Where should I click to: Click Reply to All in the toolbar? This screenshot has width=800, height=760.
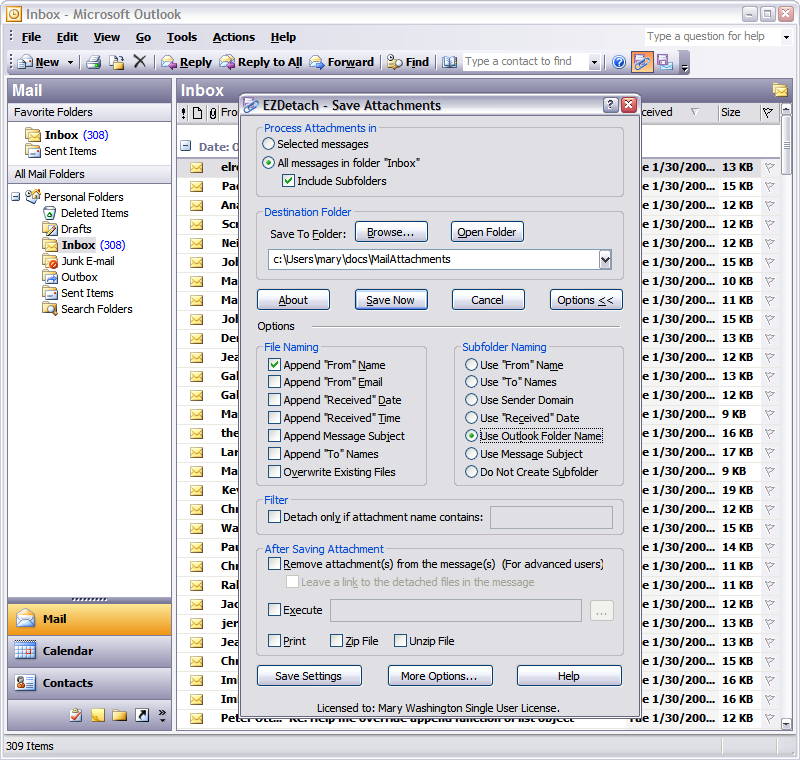click(261, 62)
